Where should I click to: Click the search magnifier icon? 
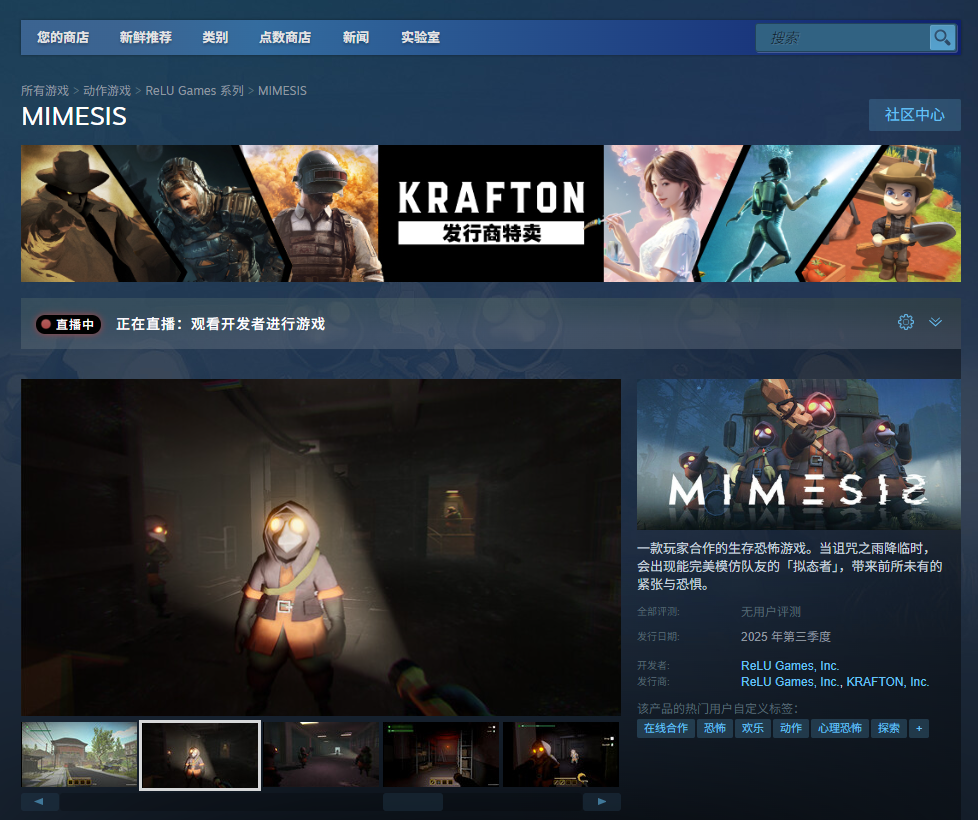tap(942, 38)
